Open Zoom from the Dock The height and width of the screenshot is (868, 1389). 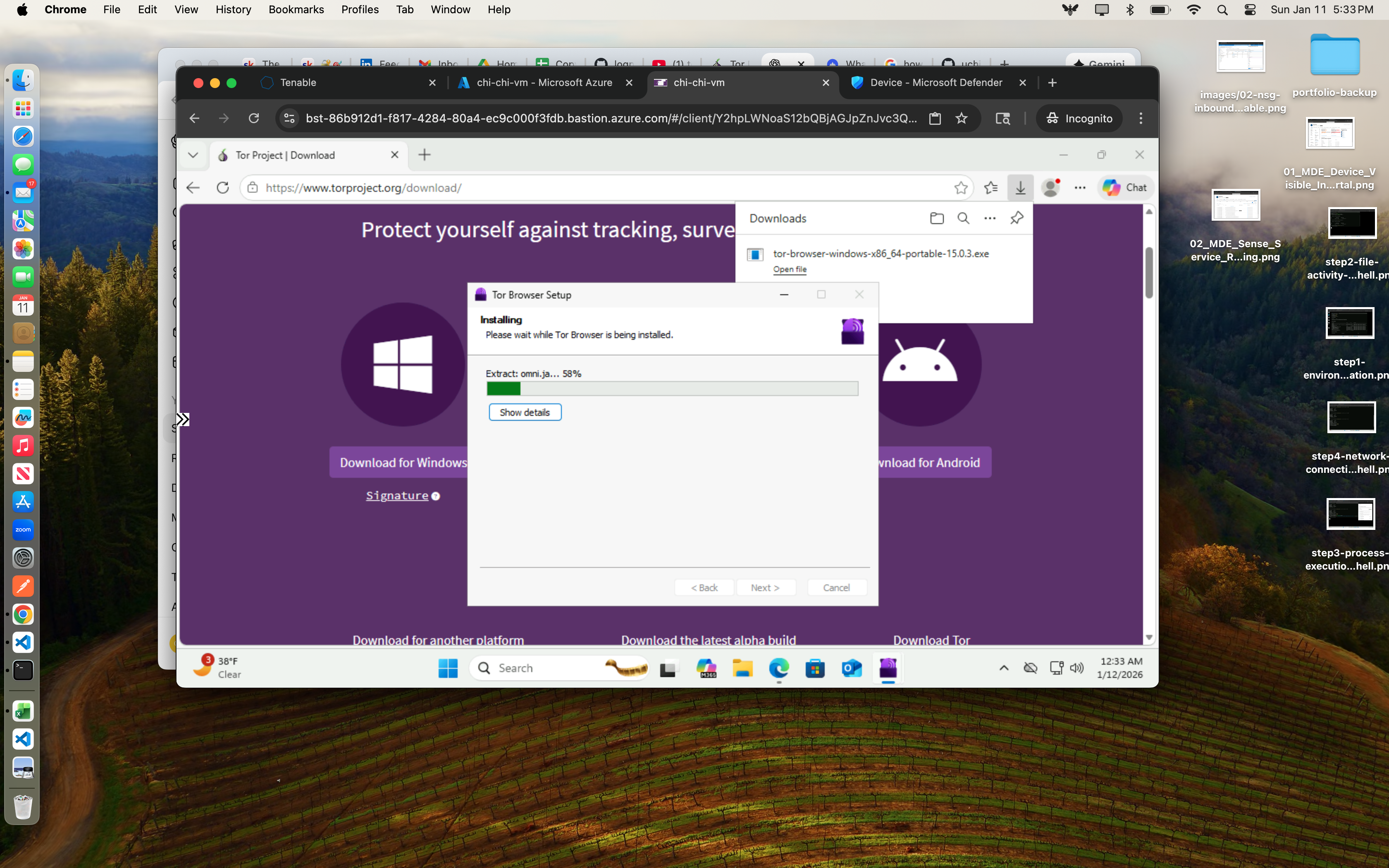click(23, 530)
